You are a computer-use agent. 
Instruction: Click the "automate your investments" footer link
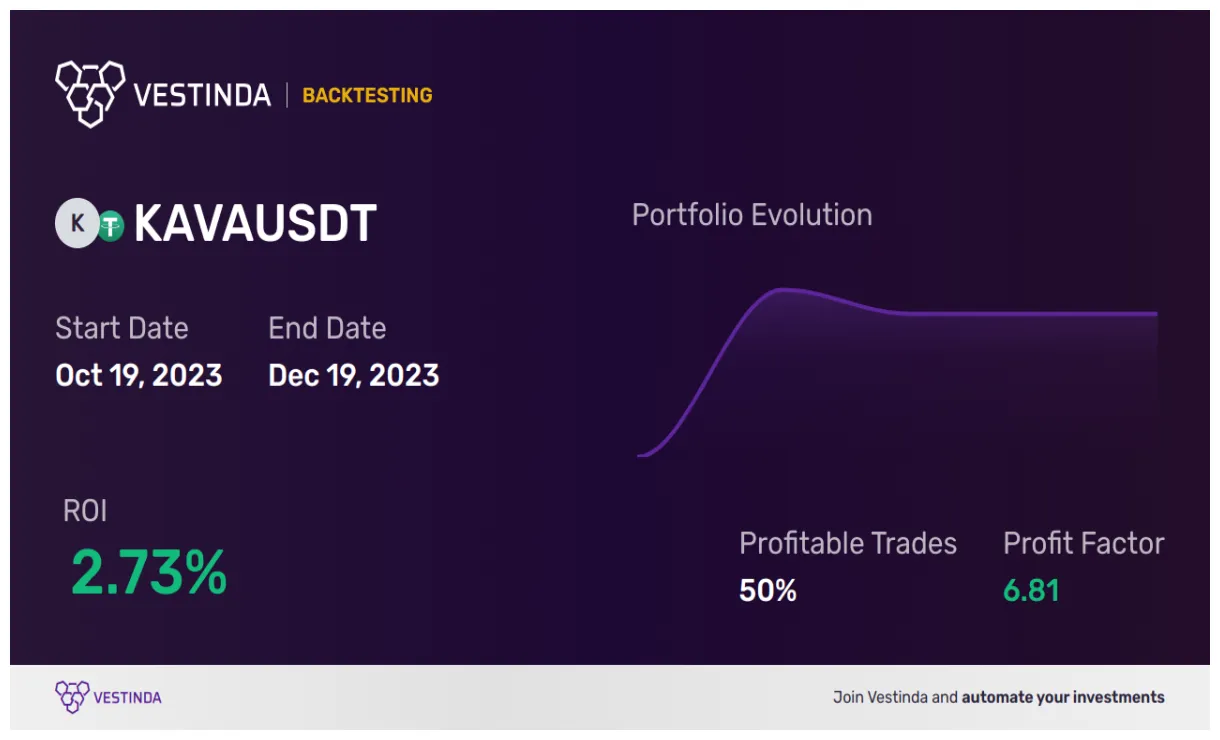(1063, 697)
